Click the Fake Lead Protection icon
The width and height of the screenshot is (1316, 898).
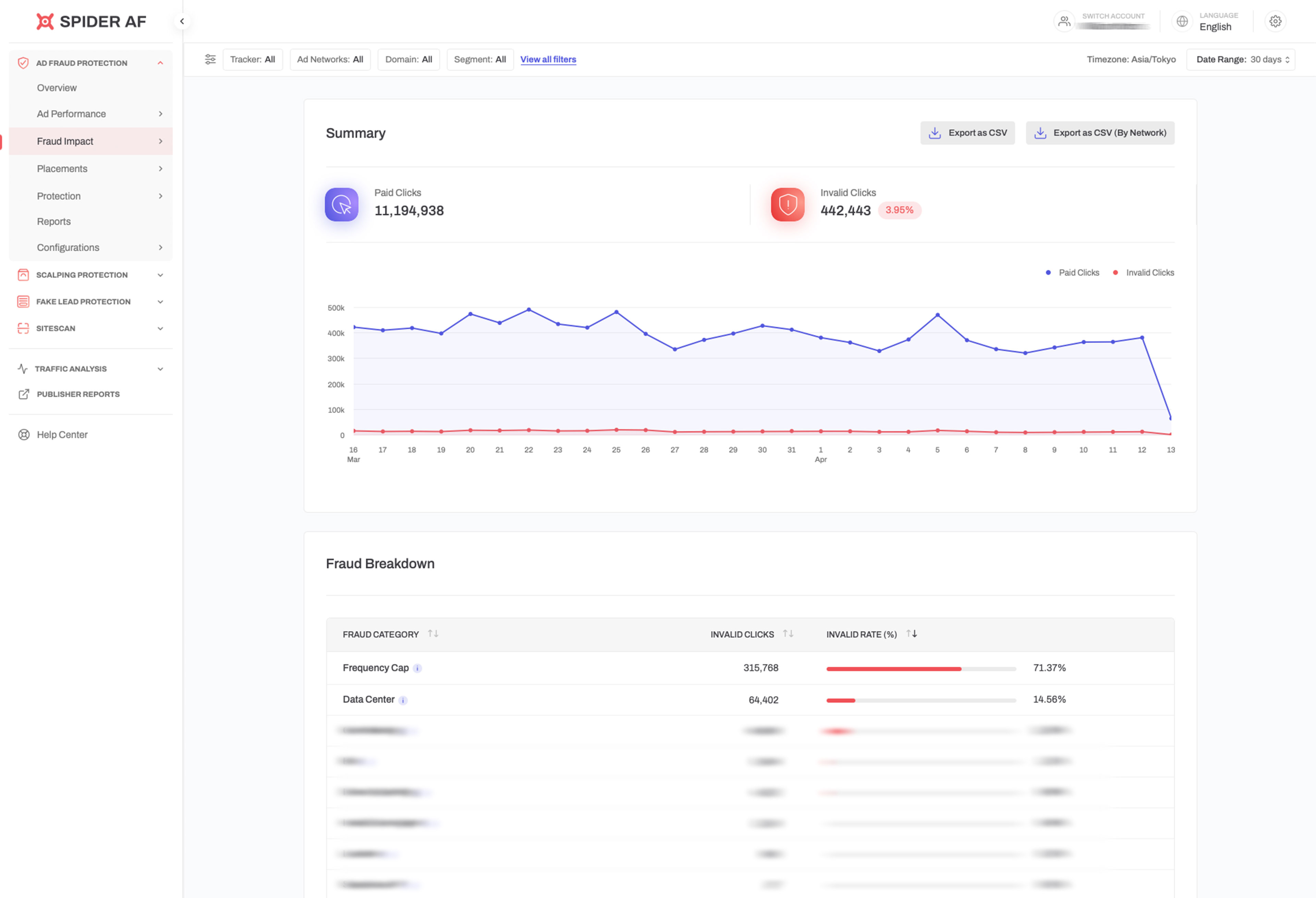point(23,301)
